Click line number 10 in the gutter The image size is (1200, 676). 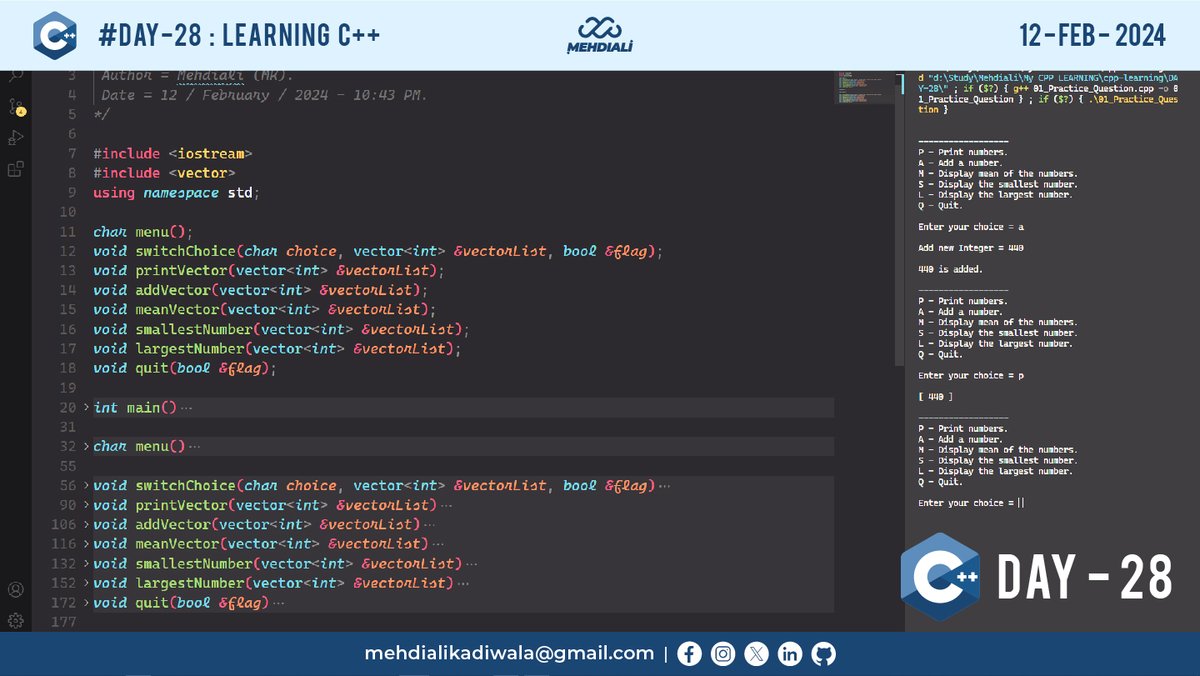coord(68,212)
